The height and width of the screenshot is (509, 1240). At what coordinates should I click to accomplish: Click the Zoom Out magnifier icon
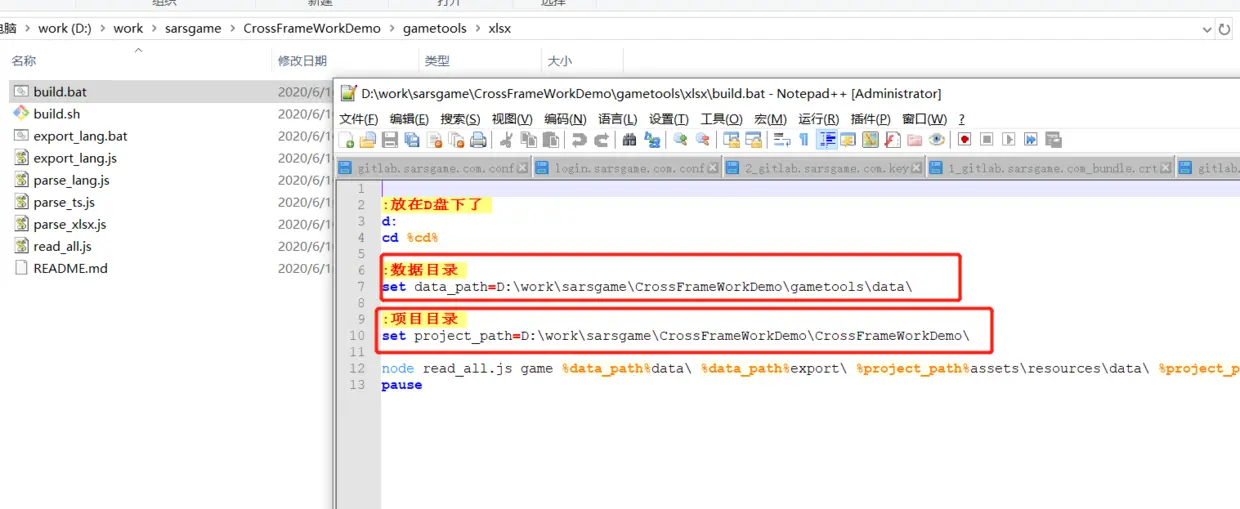703,140
